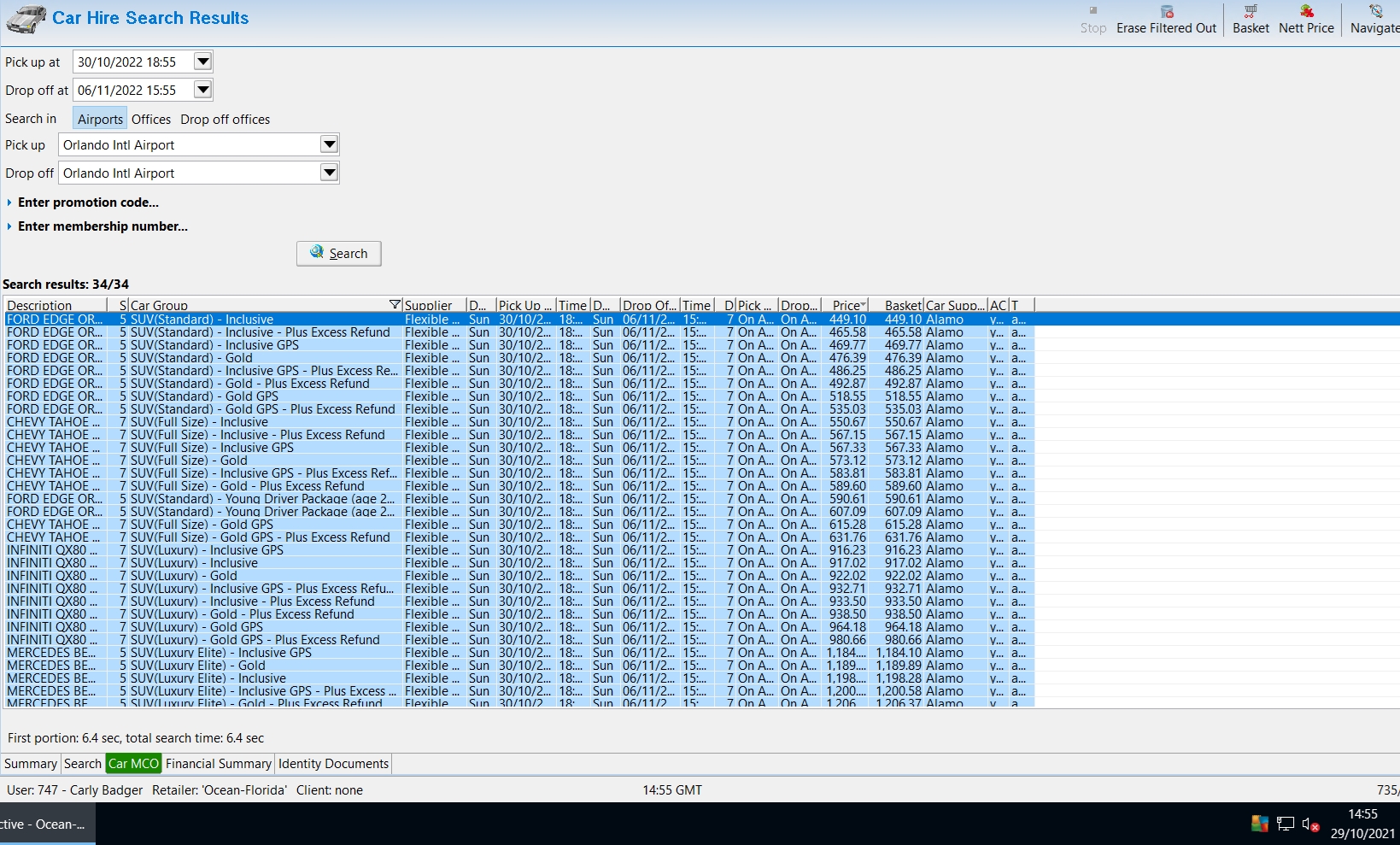This screenshot has height=845, width=1400.
Task: Click the sort arrow on Price column header
Action: click(864, 305)
